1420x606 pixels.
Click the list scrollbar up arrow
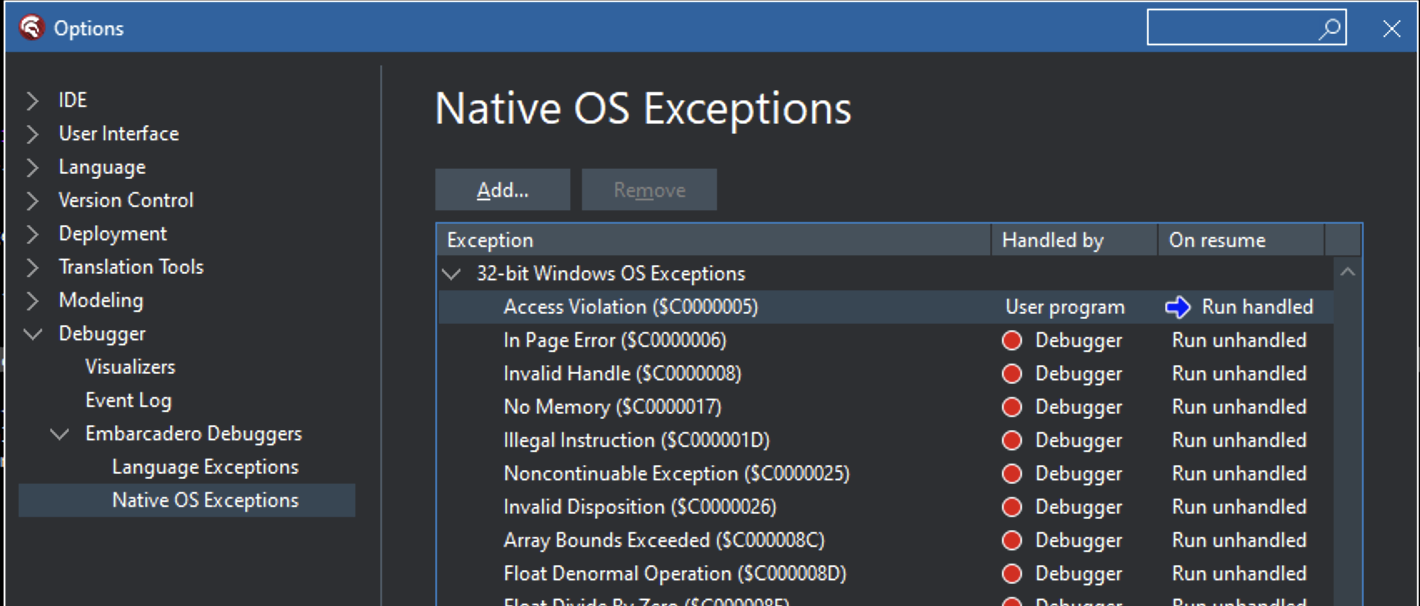point(1348,272)
